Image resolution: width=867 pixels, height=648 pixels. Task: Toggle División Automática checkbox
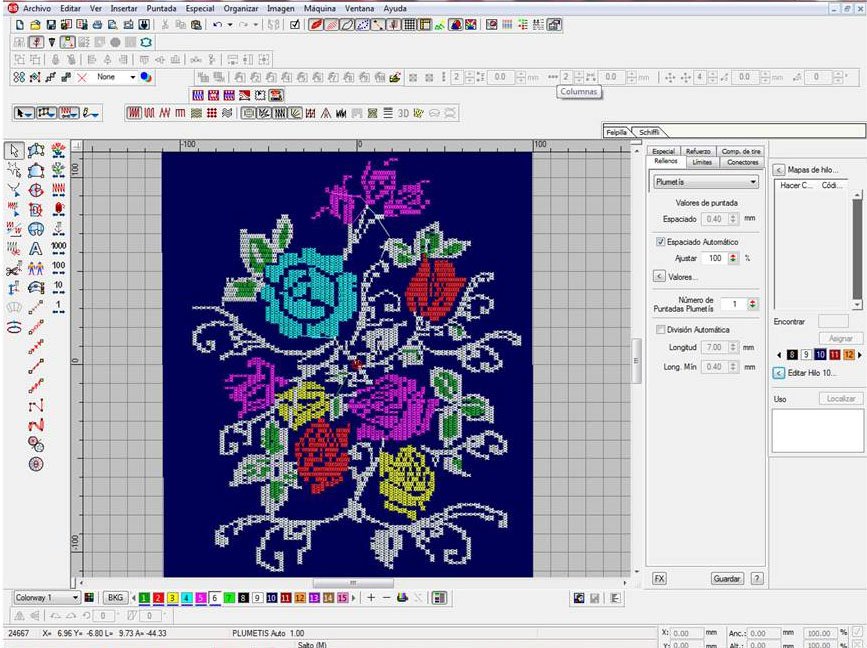(660, 330)
